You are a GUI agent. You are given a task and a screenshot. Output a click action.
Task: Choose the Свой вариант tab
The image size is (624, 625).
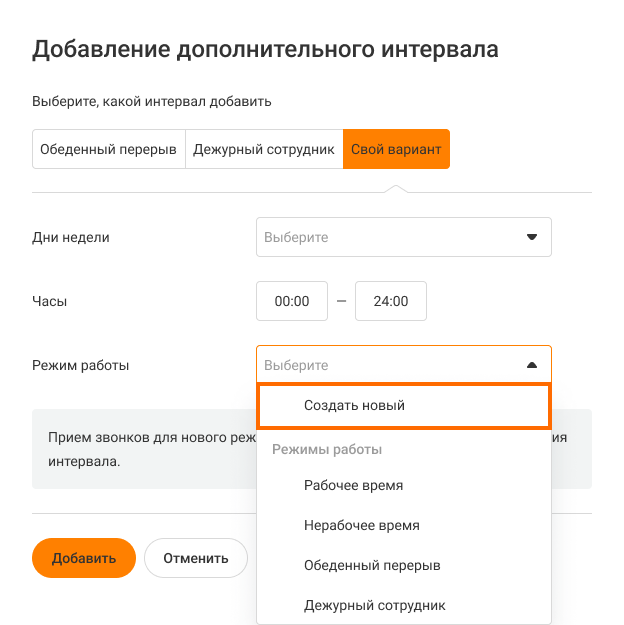(396, 149)
